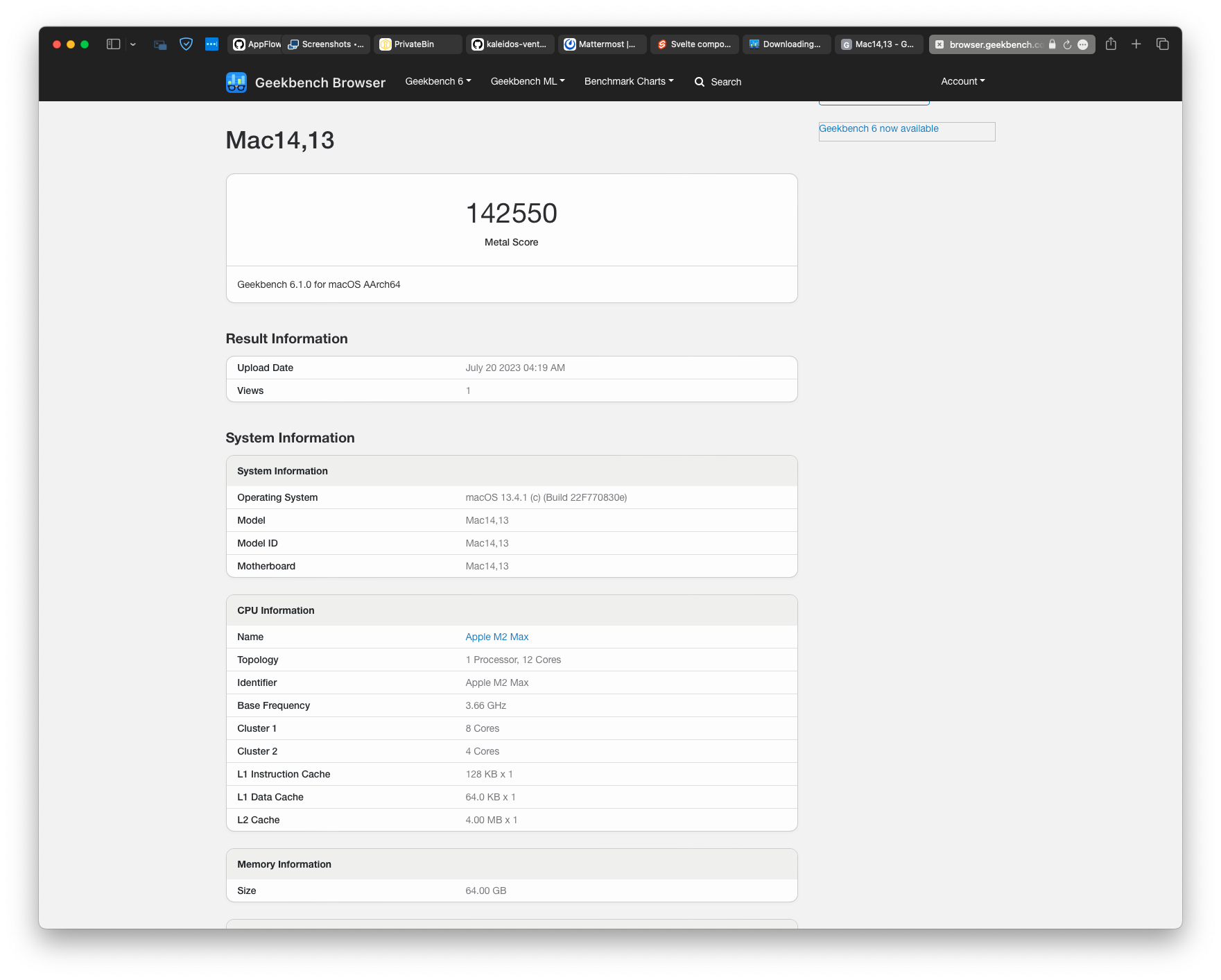
Task: Click the July 20 2023 04:19 AM upload date
Action: [x=515, y=368]
